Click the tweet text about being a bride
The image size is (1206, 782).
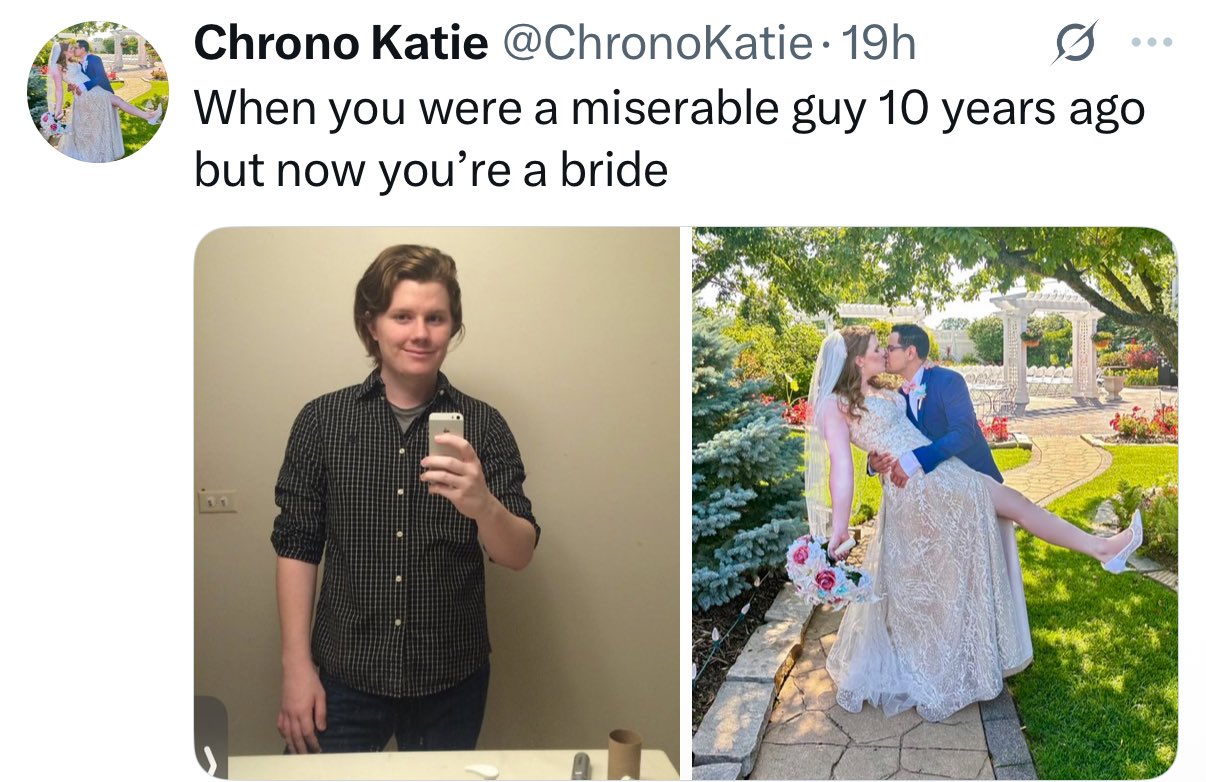coord(669,140)
